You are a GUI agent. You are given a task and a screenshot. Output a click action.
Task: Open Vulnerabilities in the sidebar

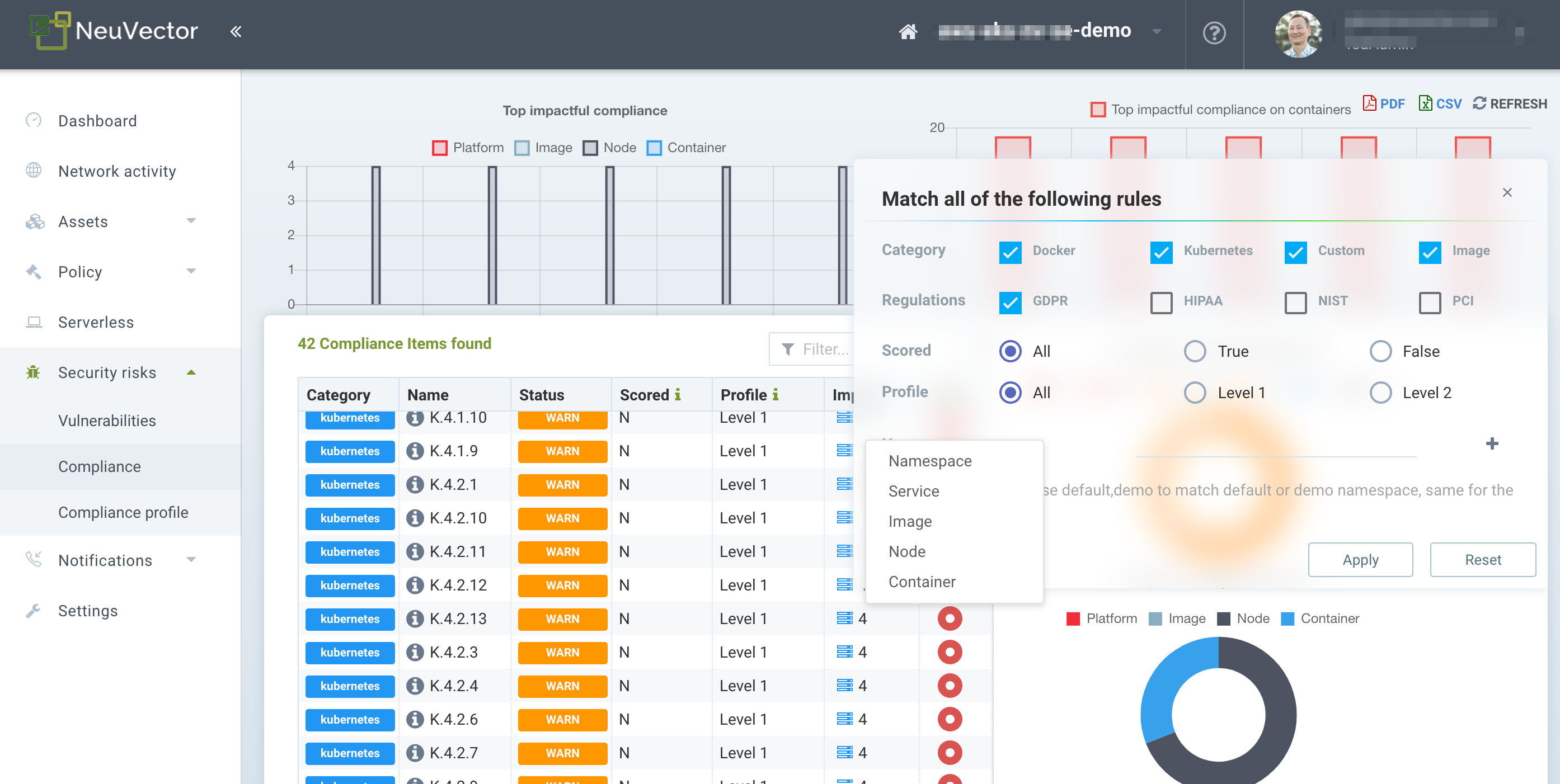107,421
